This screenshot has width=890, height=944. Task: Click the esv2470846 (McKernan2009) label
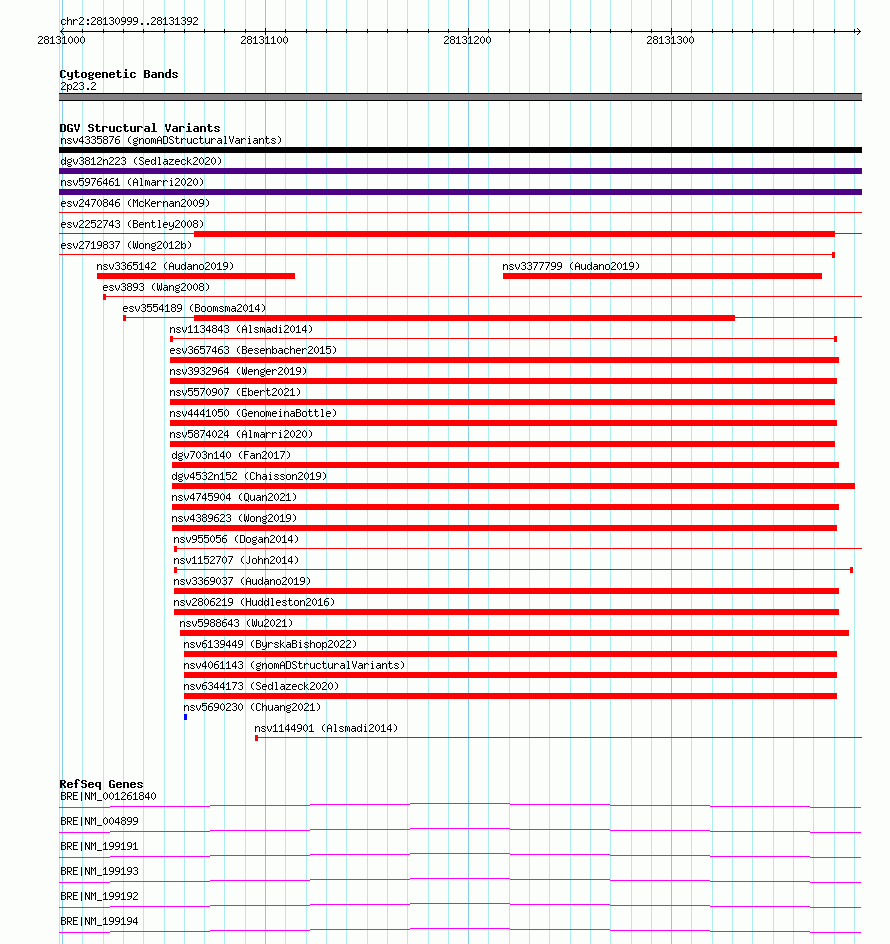click(x=135, y=203)
